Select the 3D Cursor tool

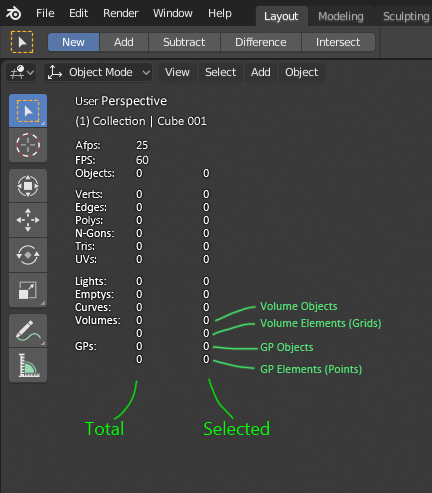tap(28, 145)
